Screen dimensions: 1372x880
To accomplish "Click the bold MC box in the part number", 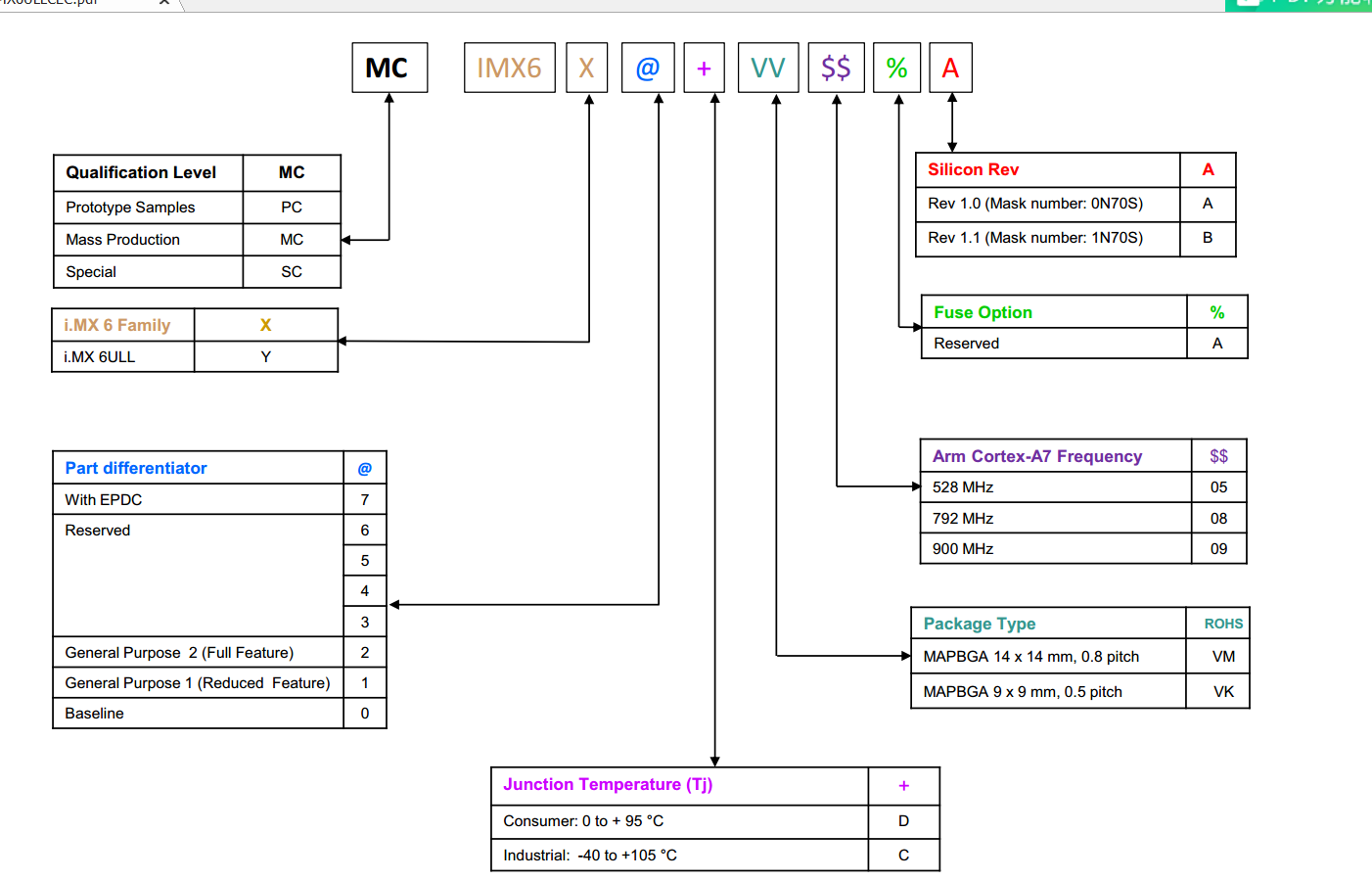I will pos(389,68).
